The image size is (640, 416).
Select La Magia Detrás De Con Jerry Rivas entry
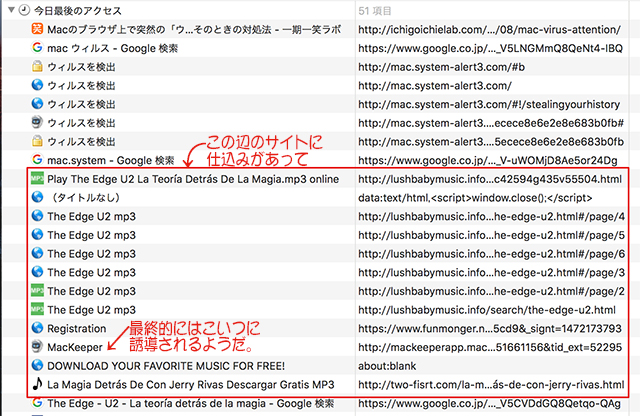[x=191, y=385]
